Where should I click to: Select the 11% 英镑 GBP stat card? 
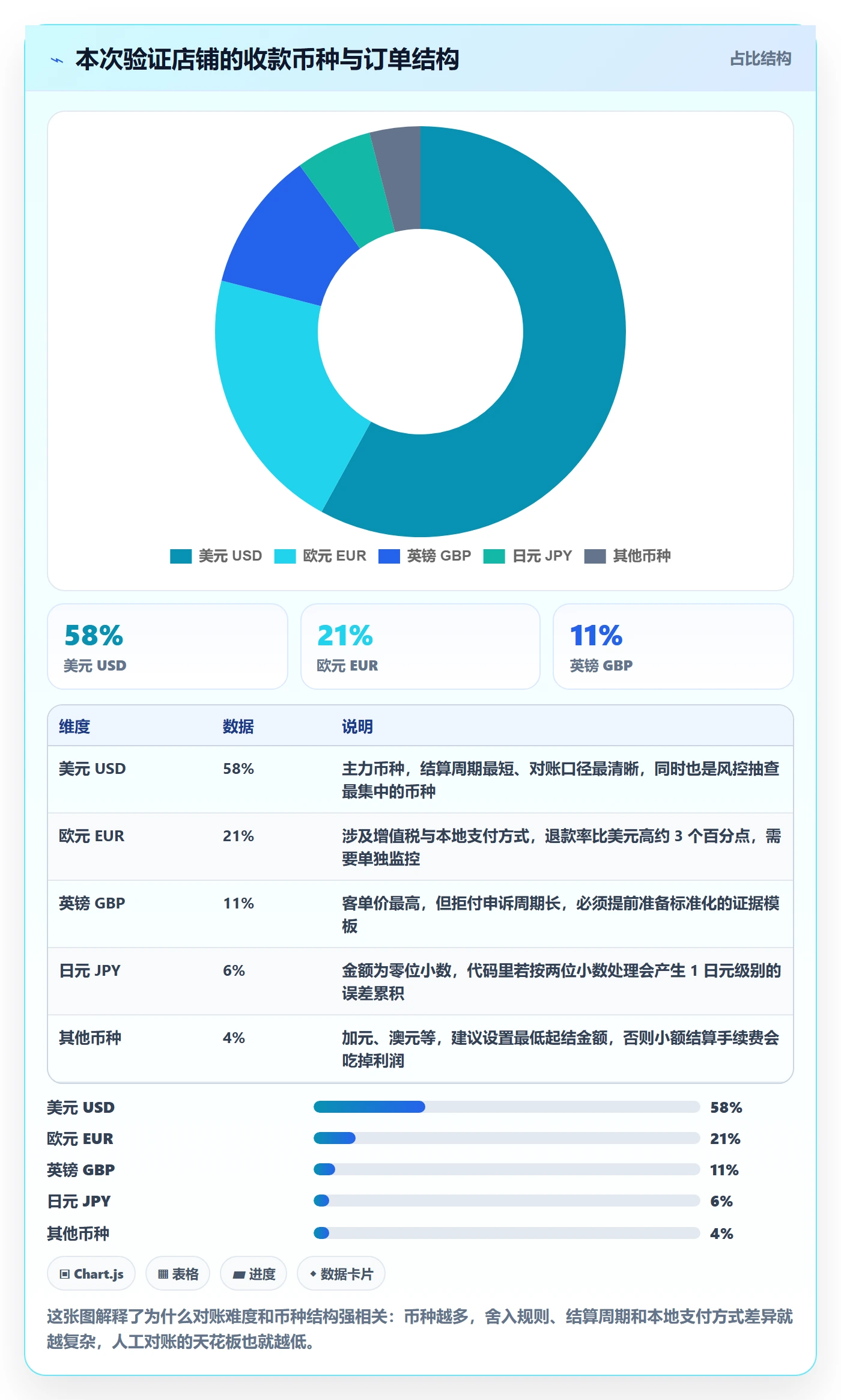pos(673,647)
